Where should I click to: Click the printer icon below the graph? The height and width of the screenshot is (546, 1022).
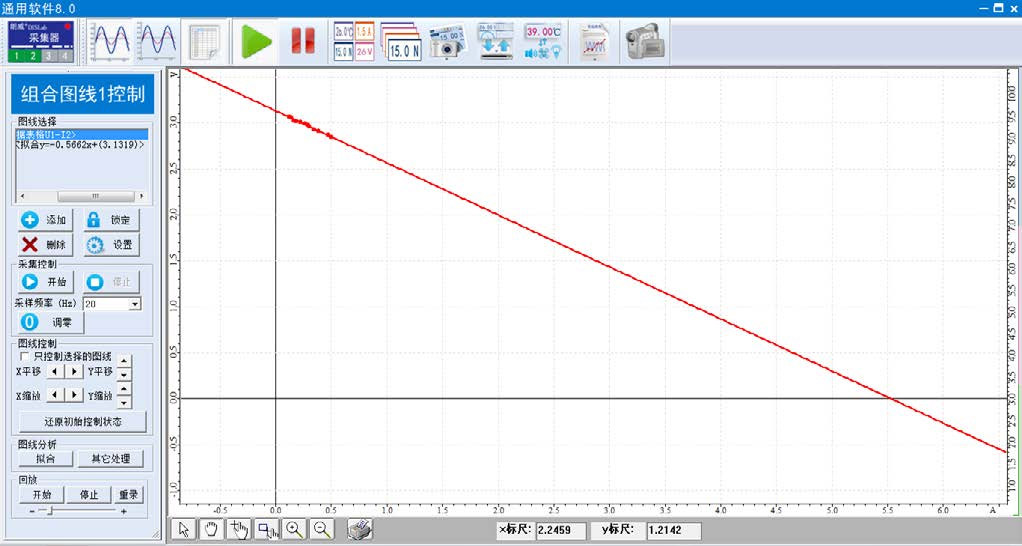(361, 530)
